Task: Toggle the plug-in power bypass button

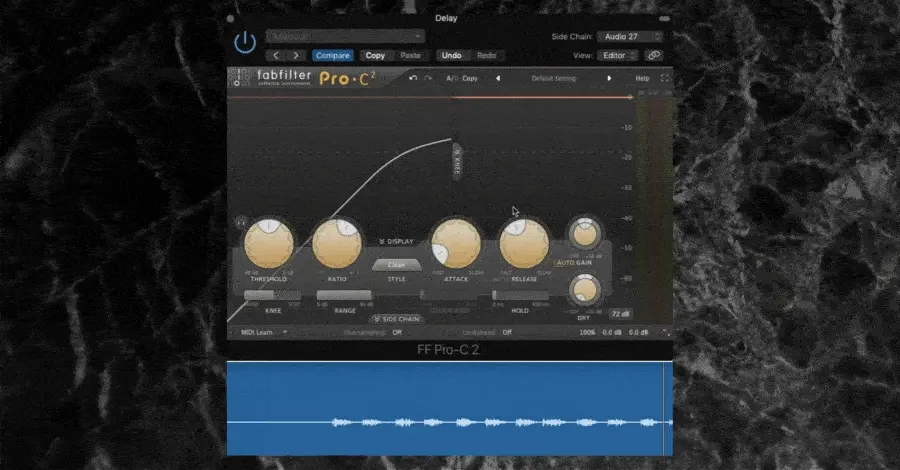Action: coord(245,42)
